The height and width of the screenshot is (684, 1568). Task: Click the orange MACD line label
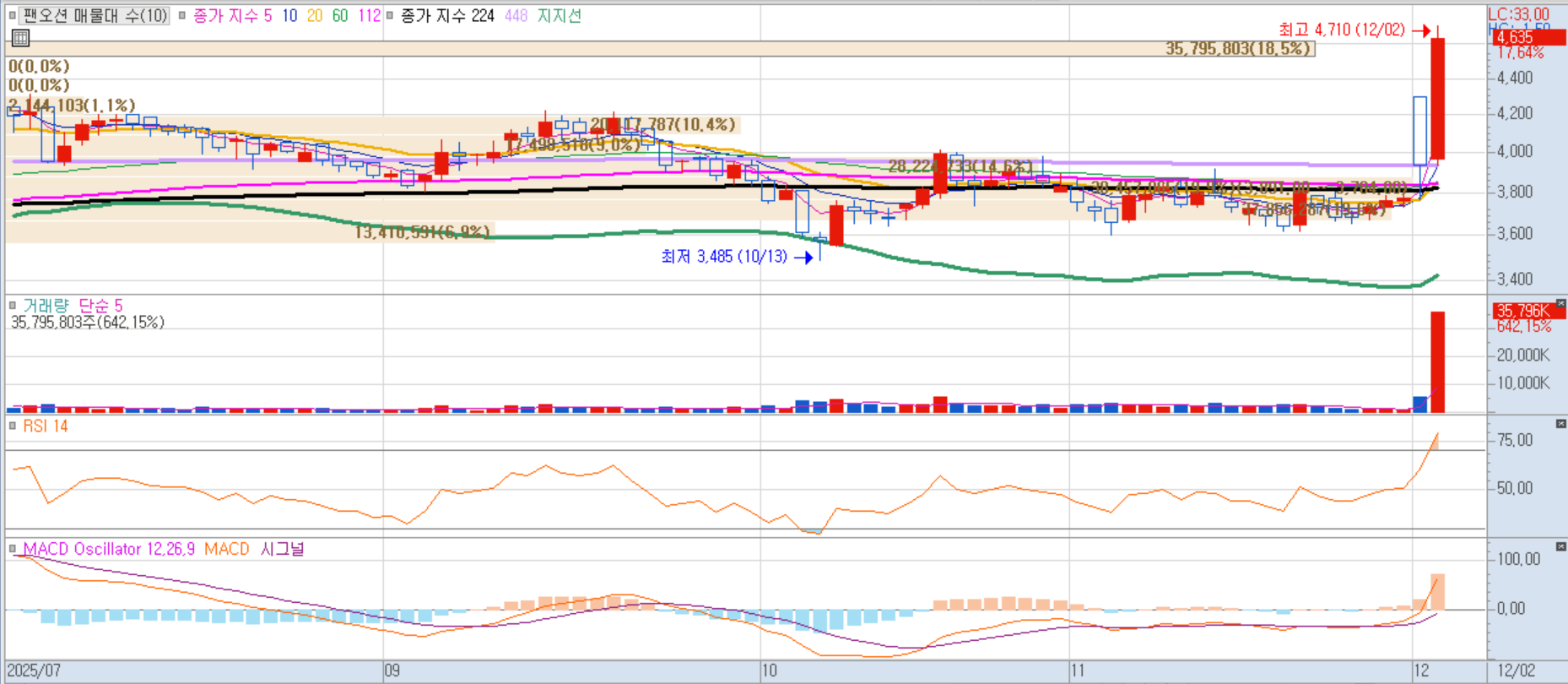[227, 549]
